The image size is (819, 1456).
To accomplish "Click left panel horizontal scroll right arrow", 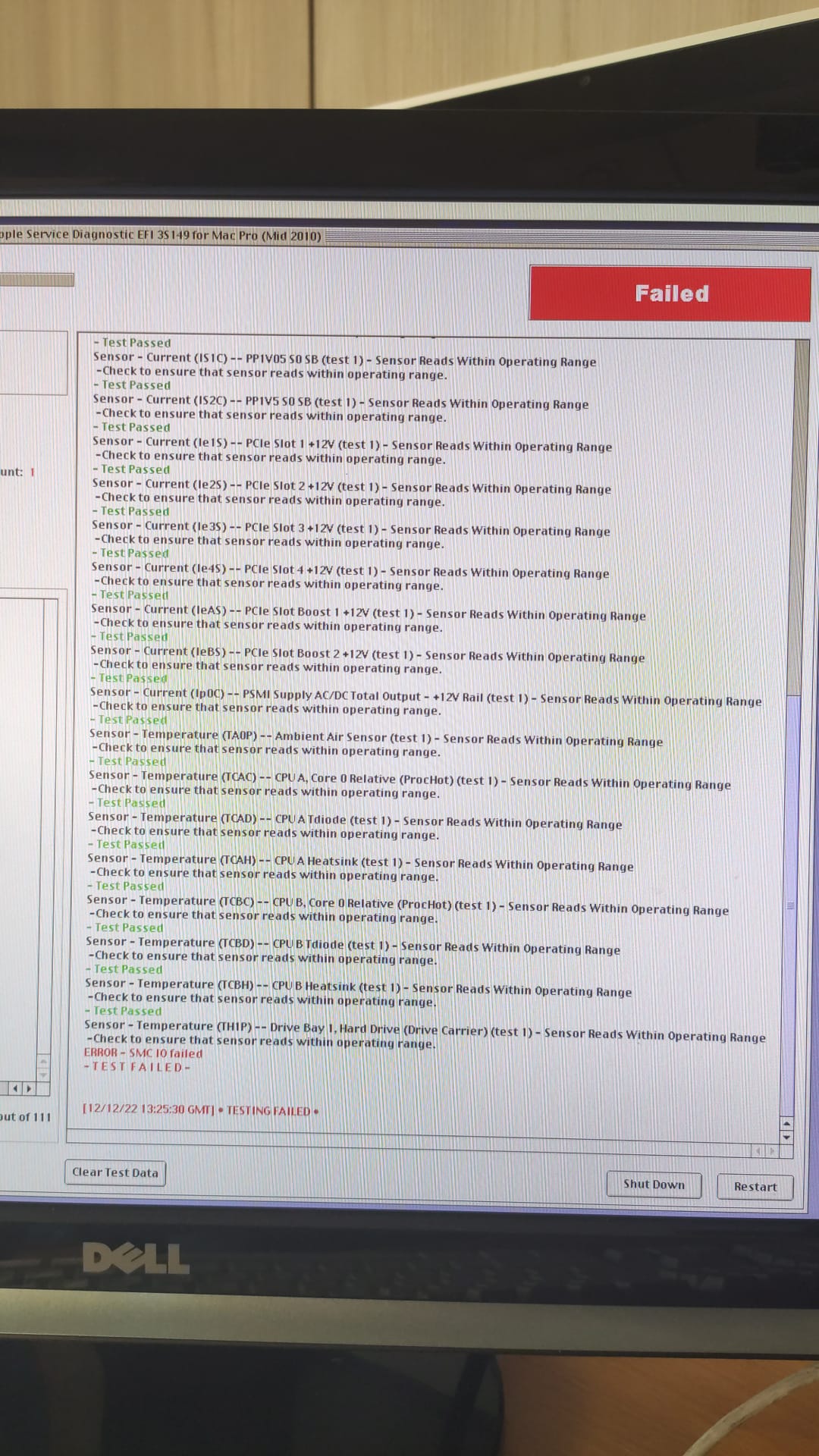I will coord(29,1089).
